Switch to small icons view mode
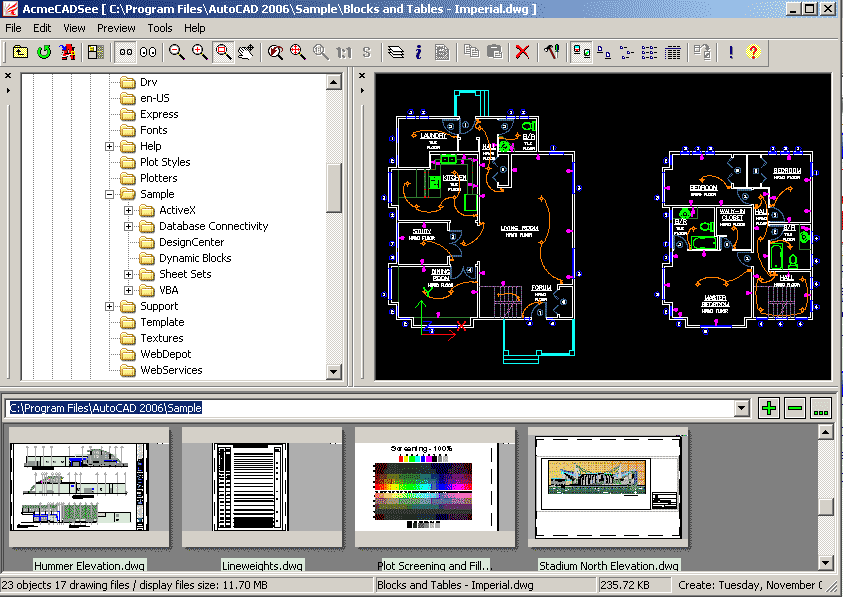 click(627, 52)
